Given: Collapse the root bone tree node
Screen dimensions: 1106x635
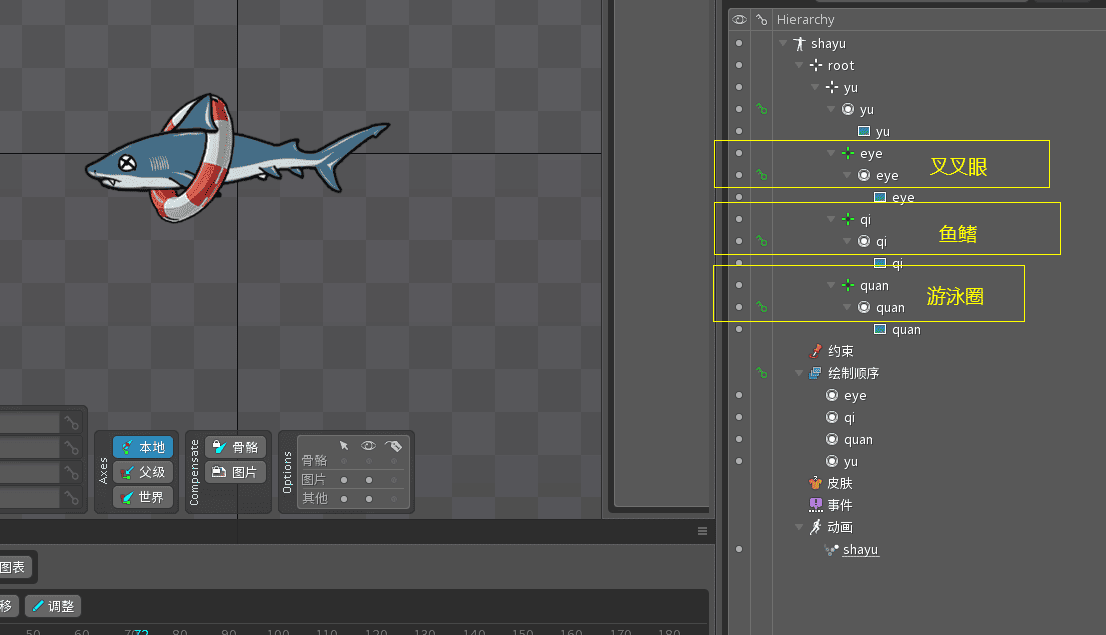Looking at the screenshot, I should pyautogui.click(x=799, y=66).
